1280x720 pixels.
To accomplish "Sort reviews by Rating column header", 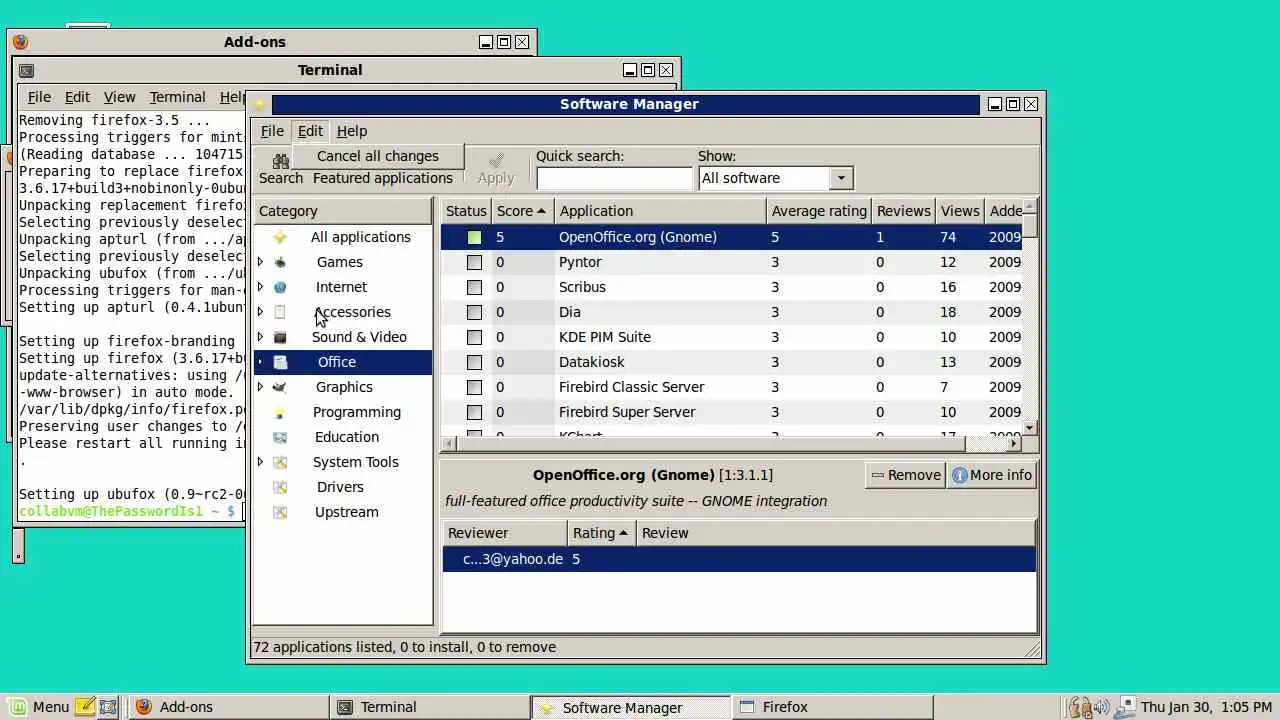I will pyautogui.click(x=600, y=533).
